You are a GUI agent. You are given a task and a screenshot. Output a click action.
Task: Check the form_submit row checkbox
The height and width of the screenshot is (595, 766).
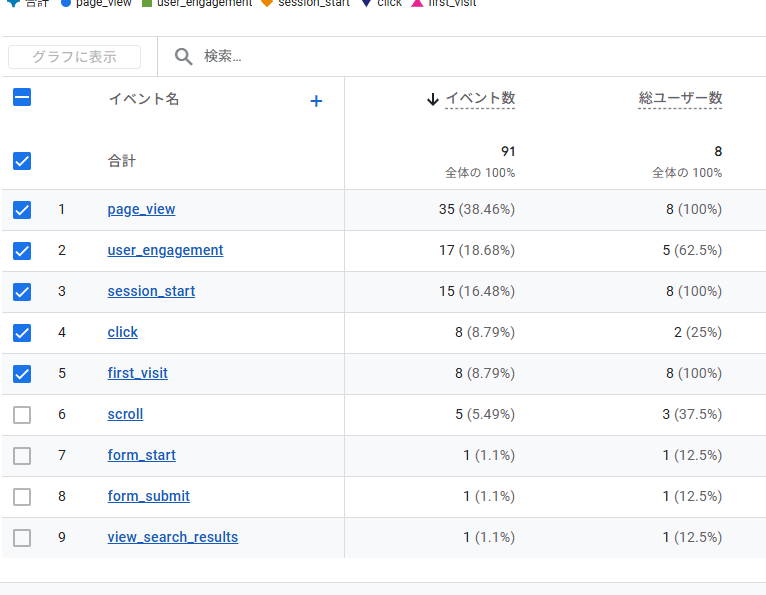tap(22, 497)
